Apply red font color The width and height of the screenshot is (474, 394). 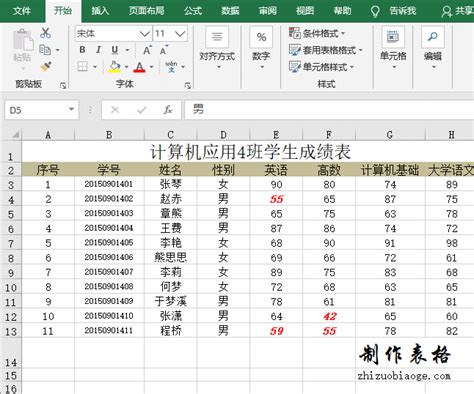(139, 67)
